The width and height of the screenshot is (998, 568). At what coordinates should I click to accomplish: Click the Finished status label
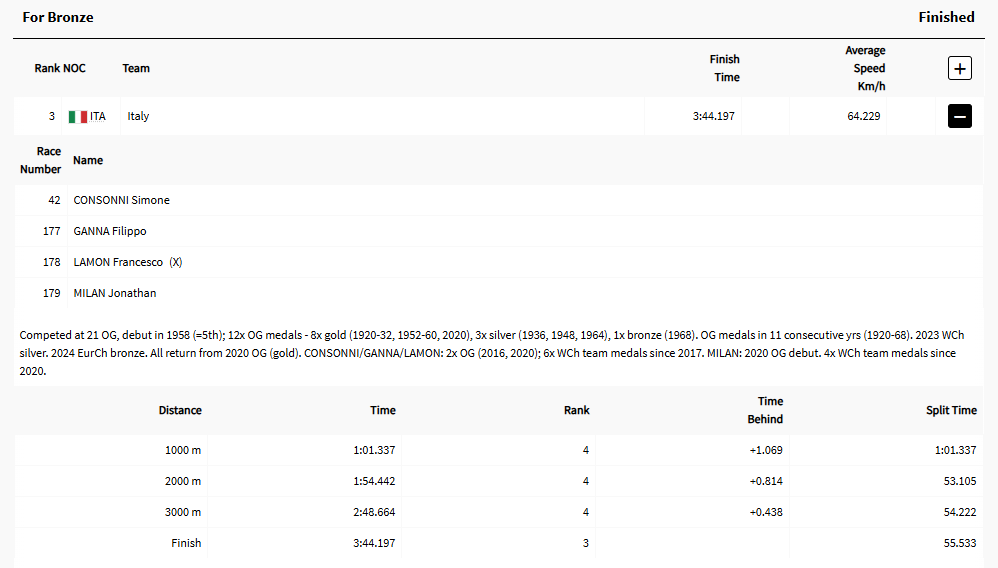[x=946, y=17]
